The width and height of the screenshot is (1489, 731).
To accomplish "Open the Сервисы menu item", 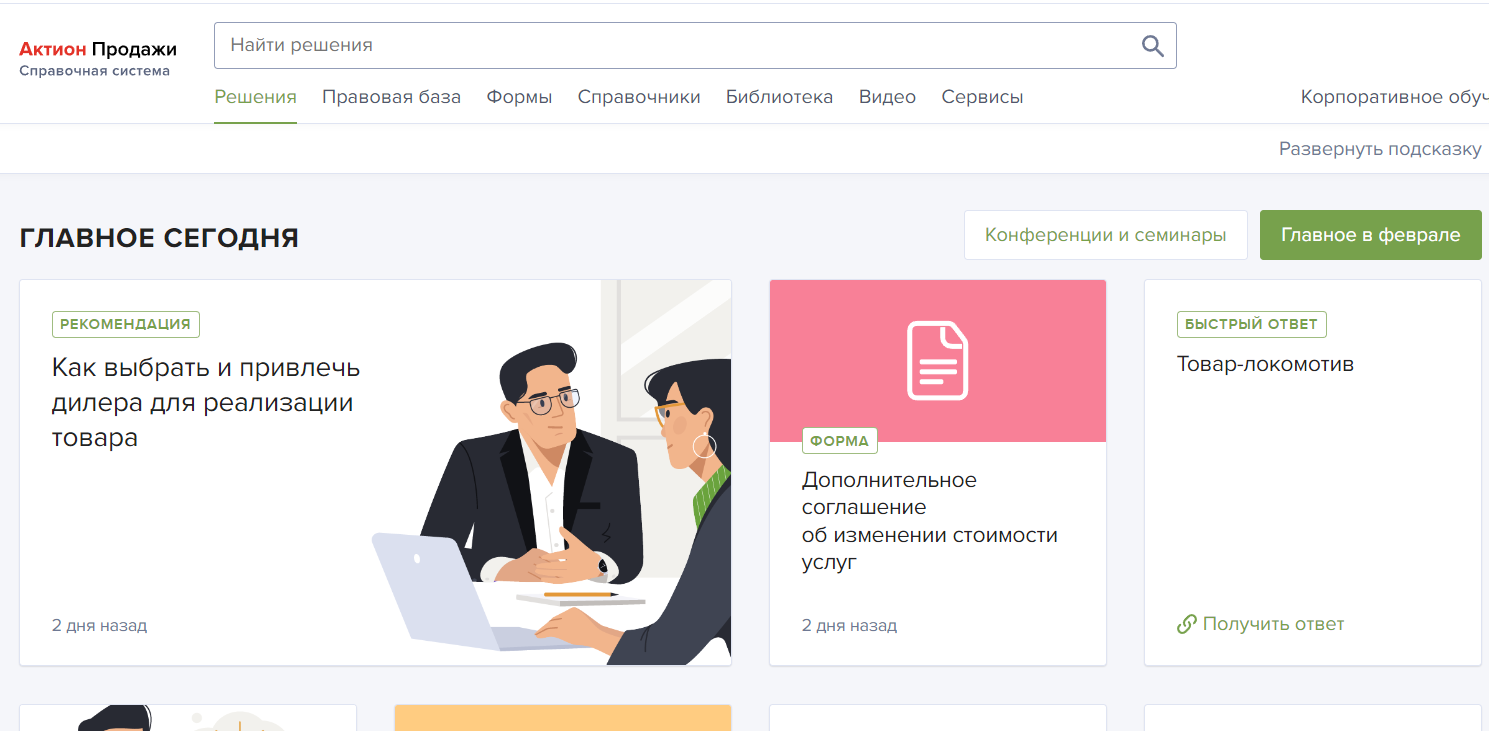I will pos(982,98).
